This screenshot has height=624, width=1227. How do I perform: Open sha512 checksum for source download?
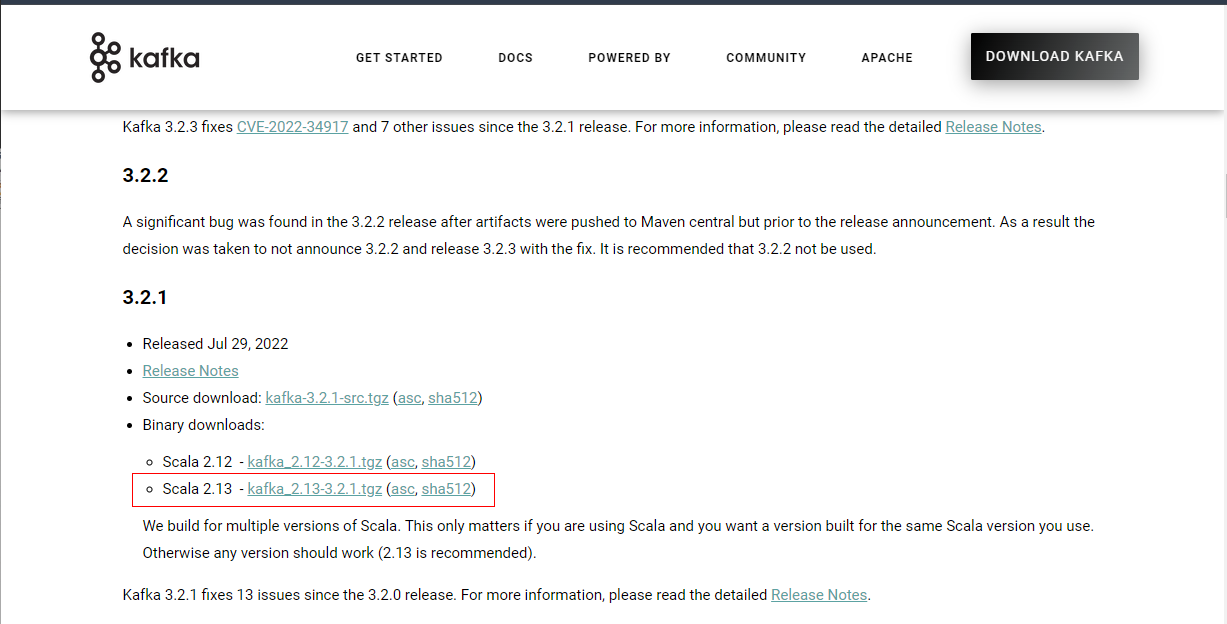[x=452, y=398]
